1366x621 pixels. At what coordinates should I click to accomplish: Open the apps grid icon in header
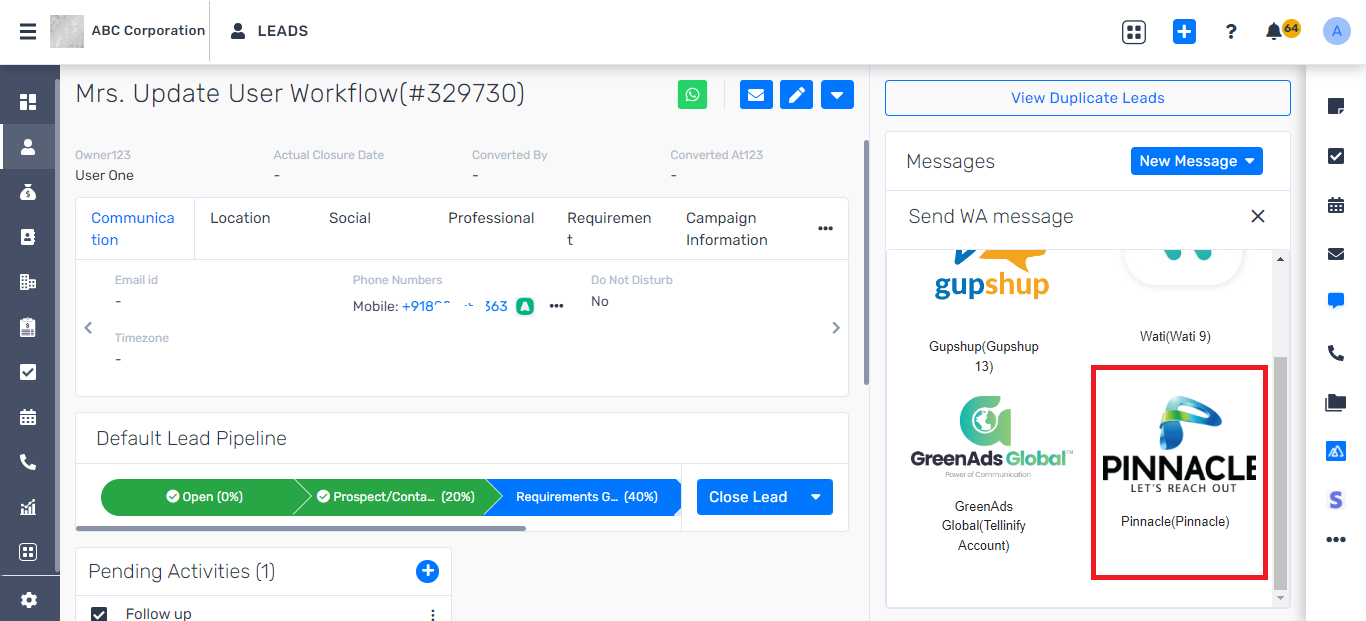[x=1133, y=32]
